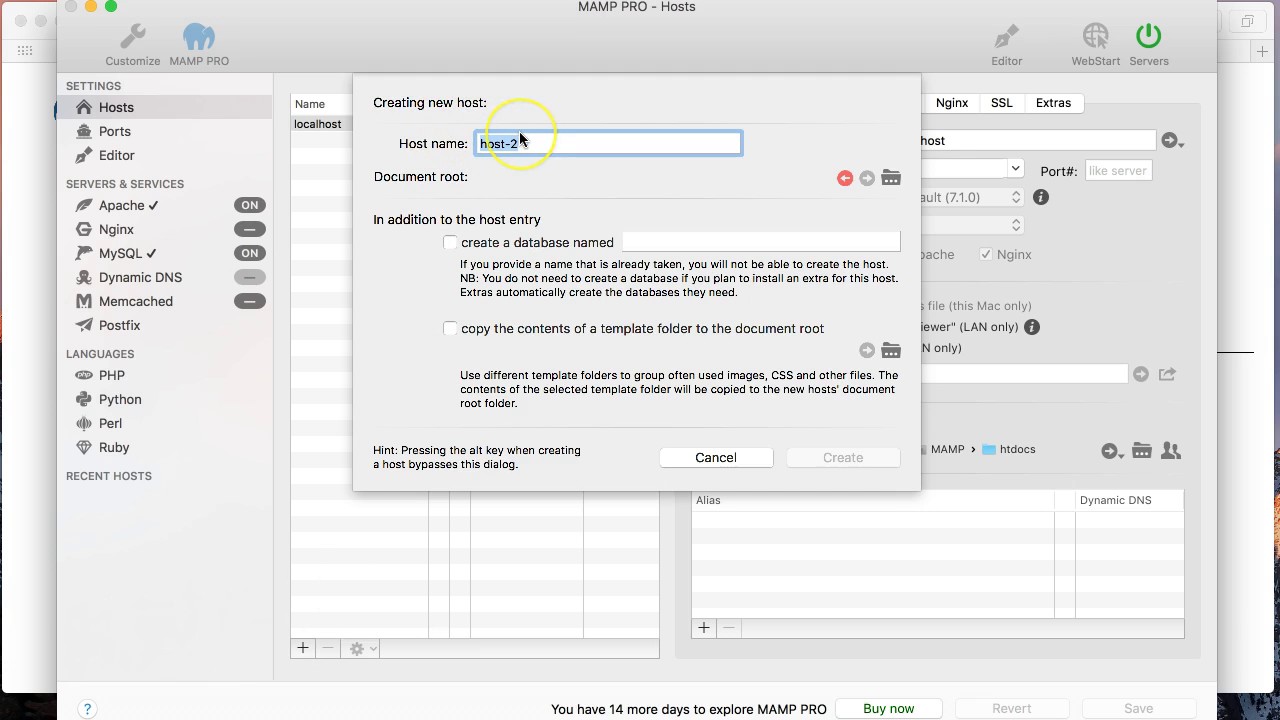Select Nginx in the sidebar
This screenshot has height=720, width=1280.
[x=116, y=229]
